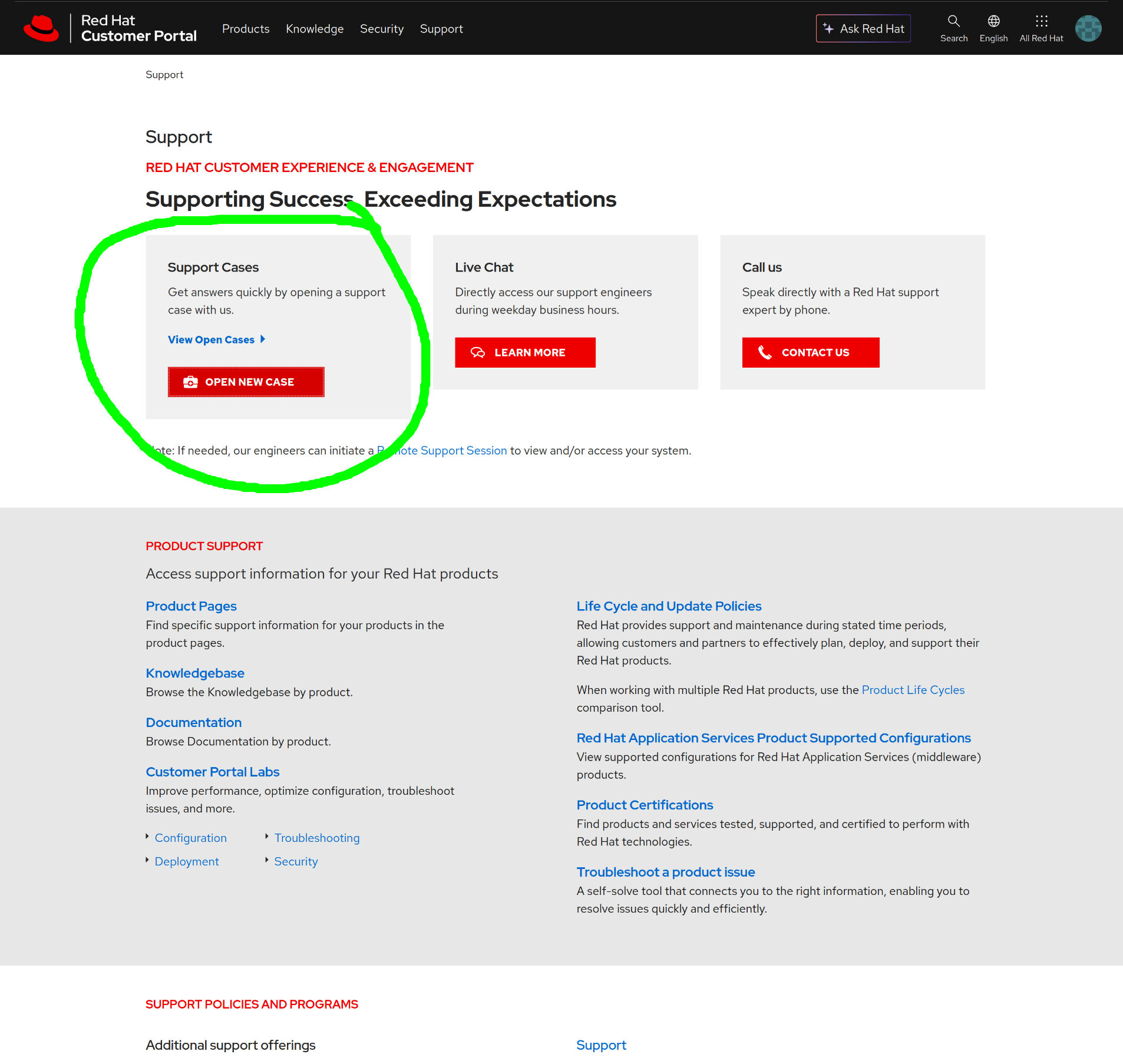The image size is (1123, 1064).
Task: Click the Live Chat card heading
Action: [x=484, y=267]
